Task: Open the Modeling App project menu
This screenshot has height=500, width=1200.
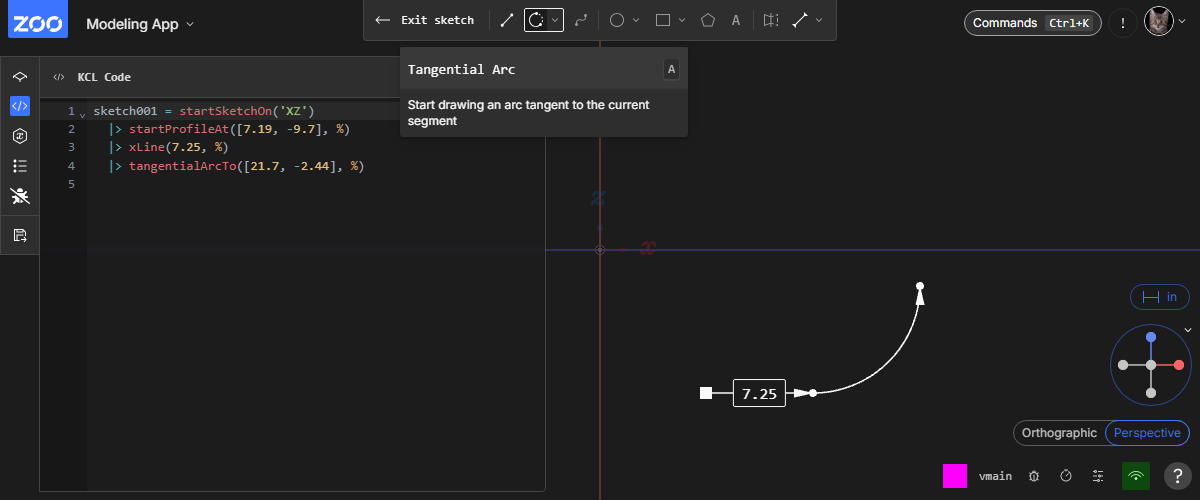Action: tap(140, 23)
